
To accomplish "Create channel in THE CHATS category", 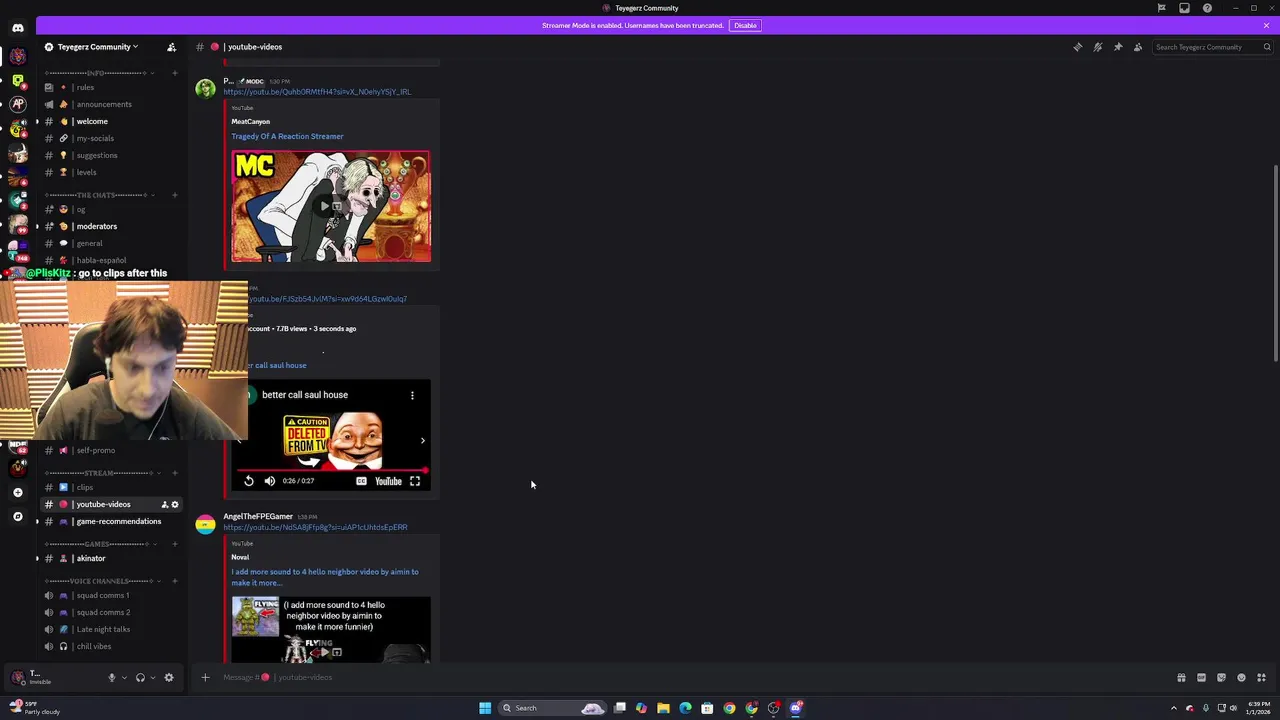I will [x=175, y=195].
